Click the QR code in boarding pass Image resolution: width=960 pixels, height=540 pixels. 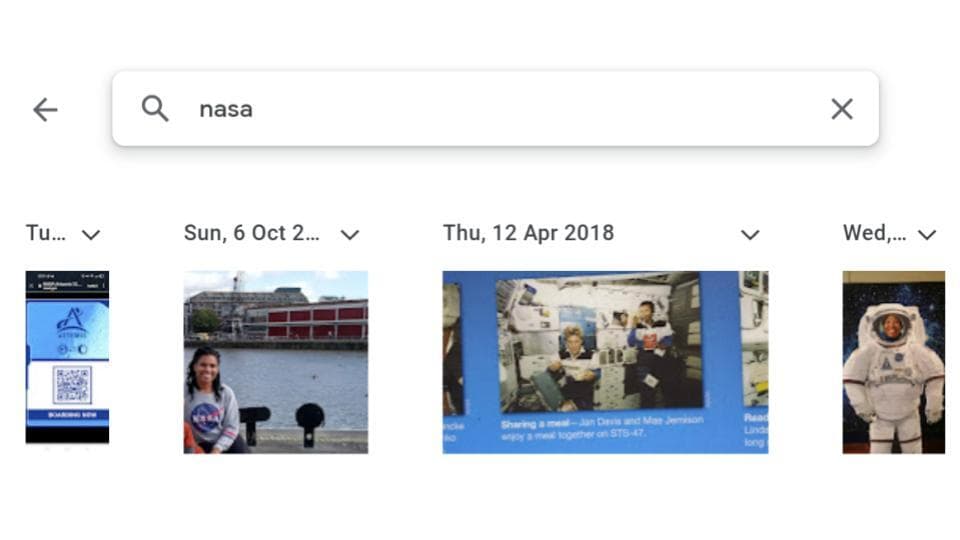click(72, 384)
